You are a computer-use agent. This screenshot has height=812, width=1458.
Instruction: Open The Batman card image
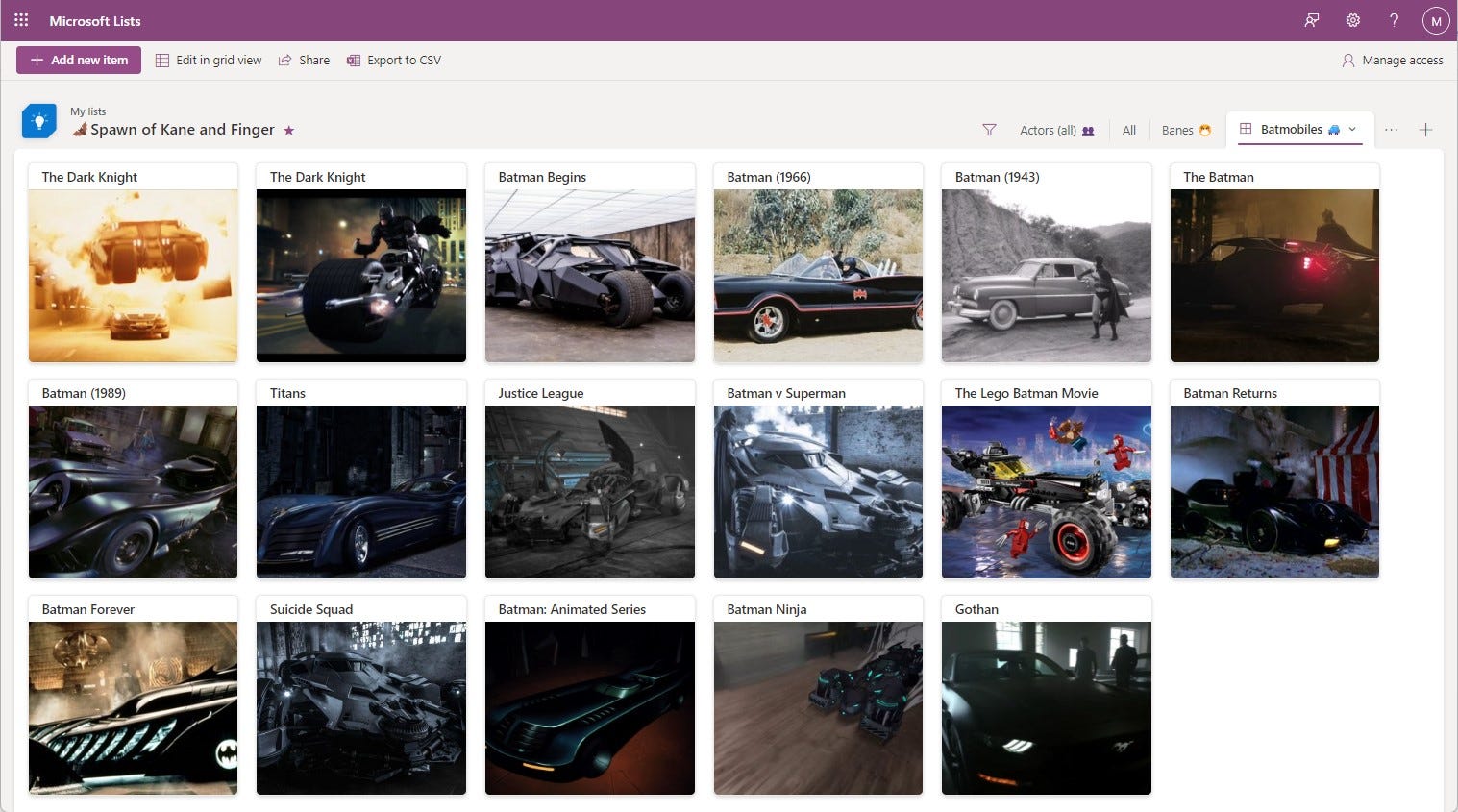(1274, 276)
